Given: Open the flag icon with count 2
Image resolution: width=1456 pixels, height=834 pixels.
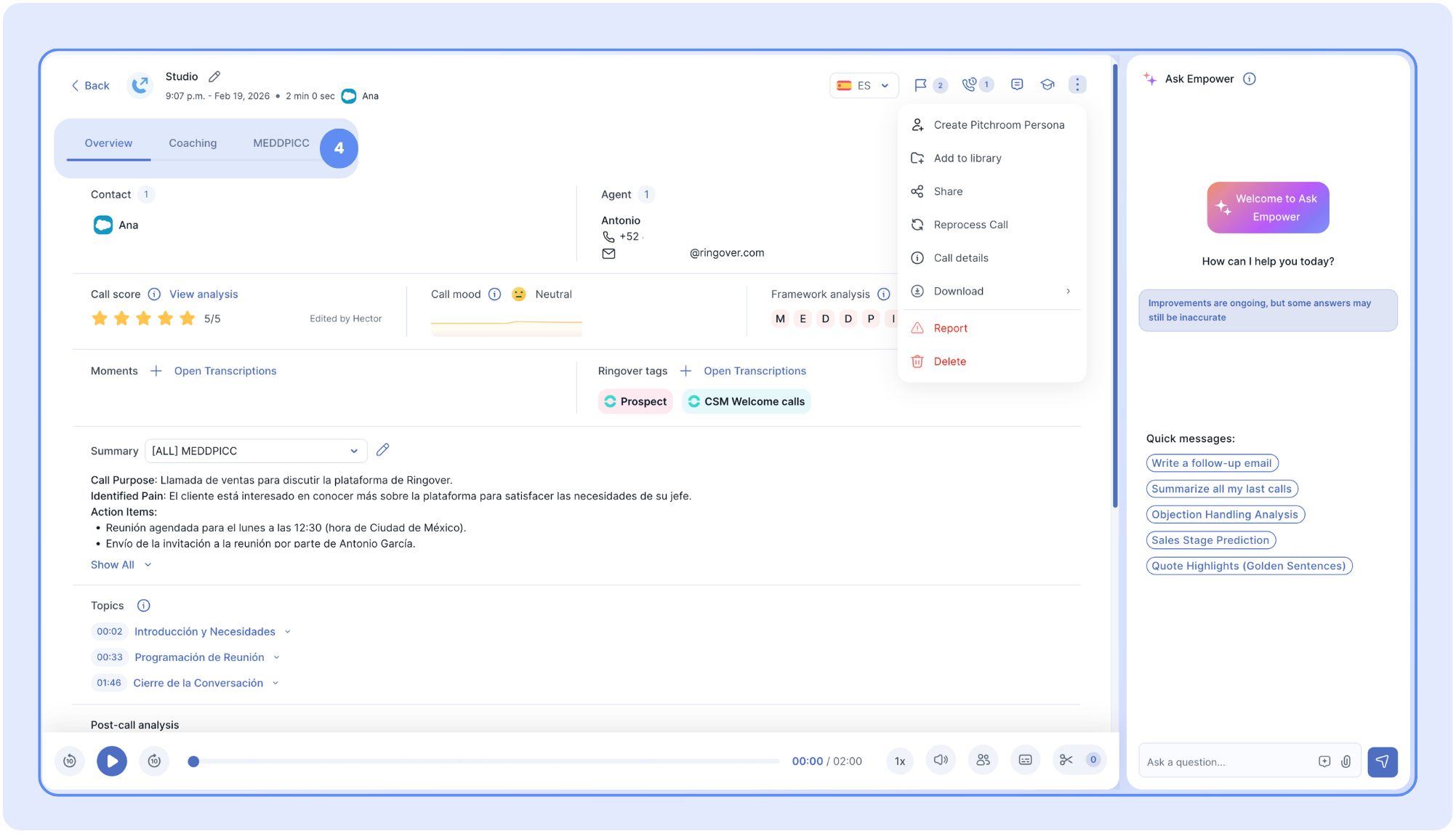Looking at the screenshot, I should (921, 85).
